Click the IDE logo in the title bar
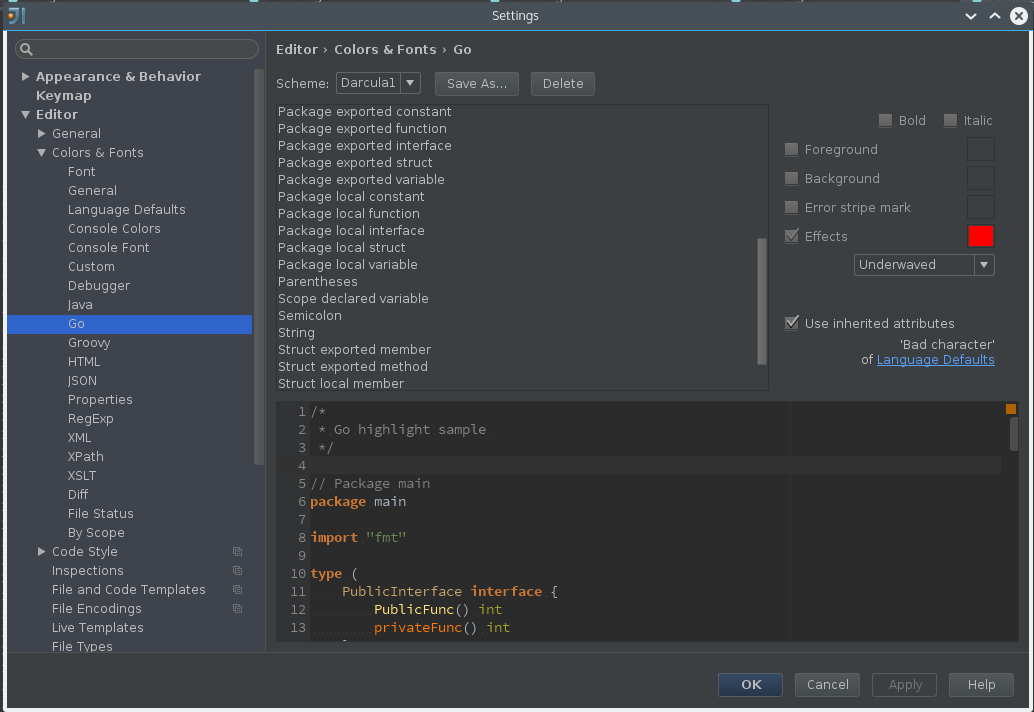The height and width of the screenshot is (712, 1034). pos(16,15)
